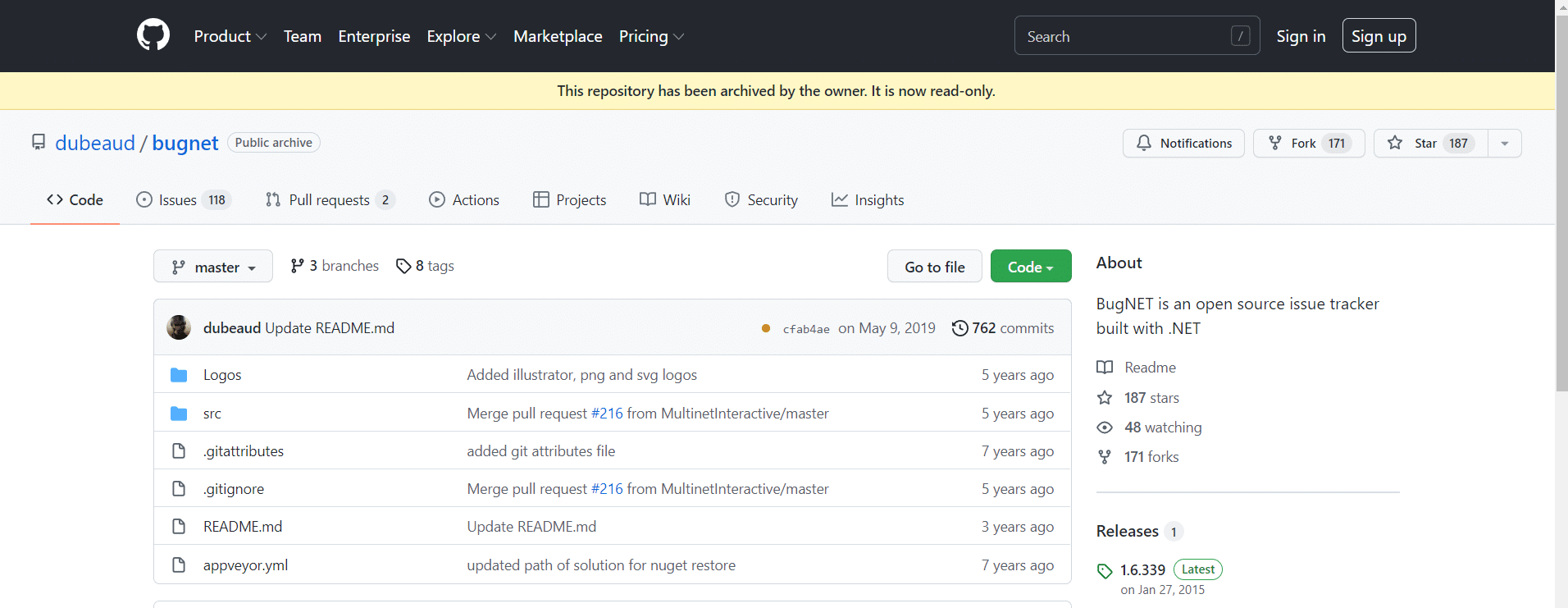Switch to the Wiki tab

[x=665, y=199]
